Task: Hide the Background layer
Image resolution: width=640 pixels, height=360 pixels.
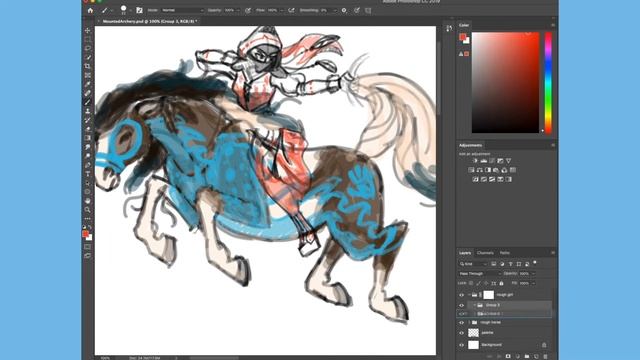Action: (462, 345)
